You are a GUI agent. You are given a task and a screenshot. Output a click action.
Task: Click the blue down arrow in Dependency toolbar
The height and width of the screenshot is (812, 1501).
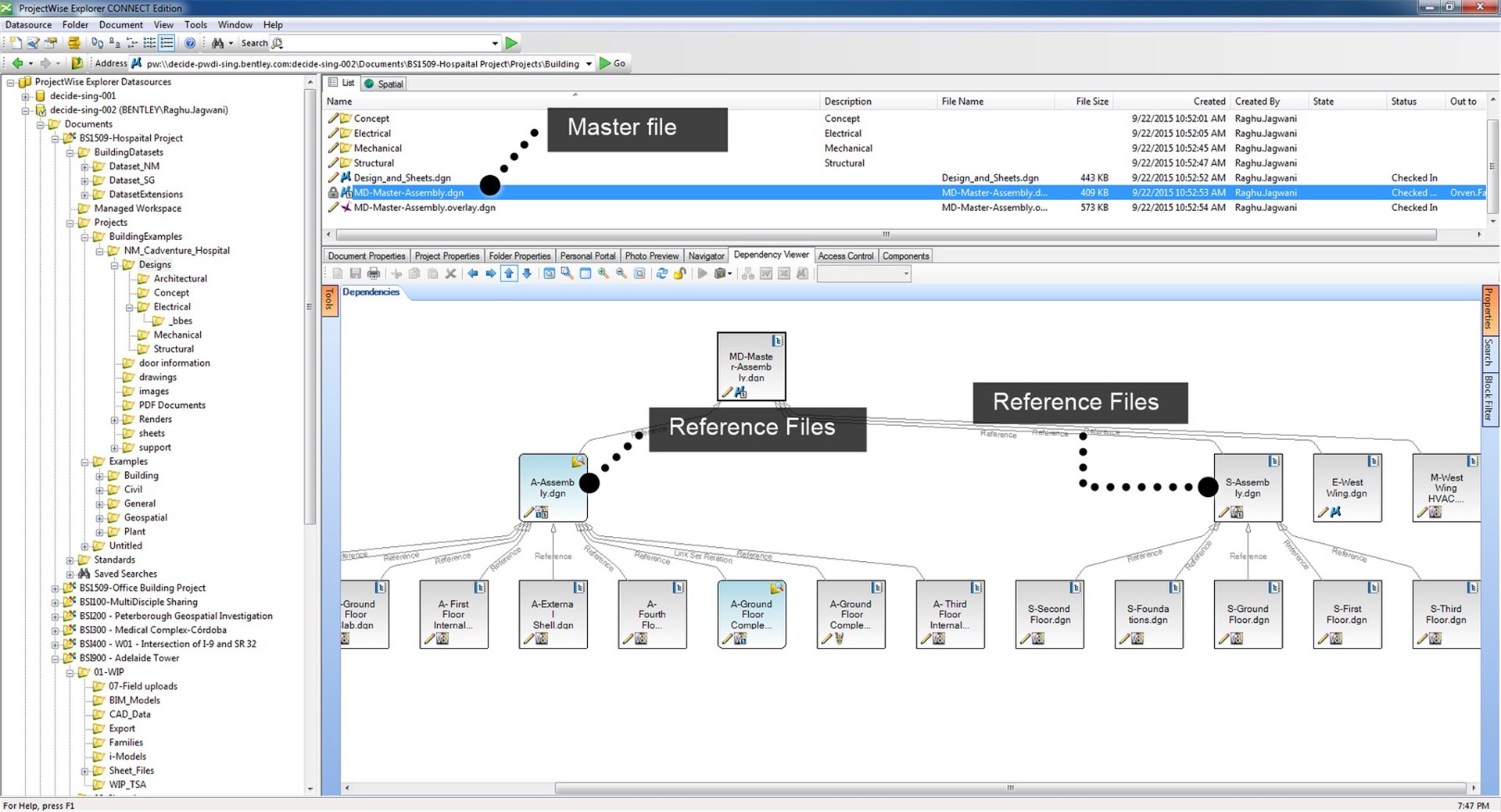click(x=527, y=274)
